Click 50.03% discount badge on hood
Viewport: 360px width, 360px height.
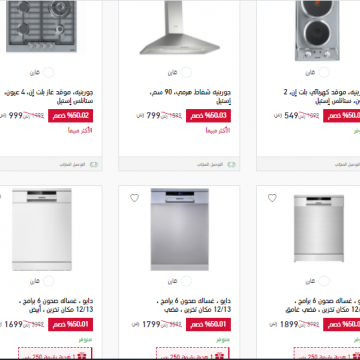click(208, 116)
